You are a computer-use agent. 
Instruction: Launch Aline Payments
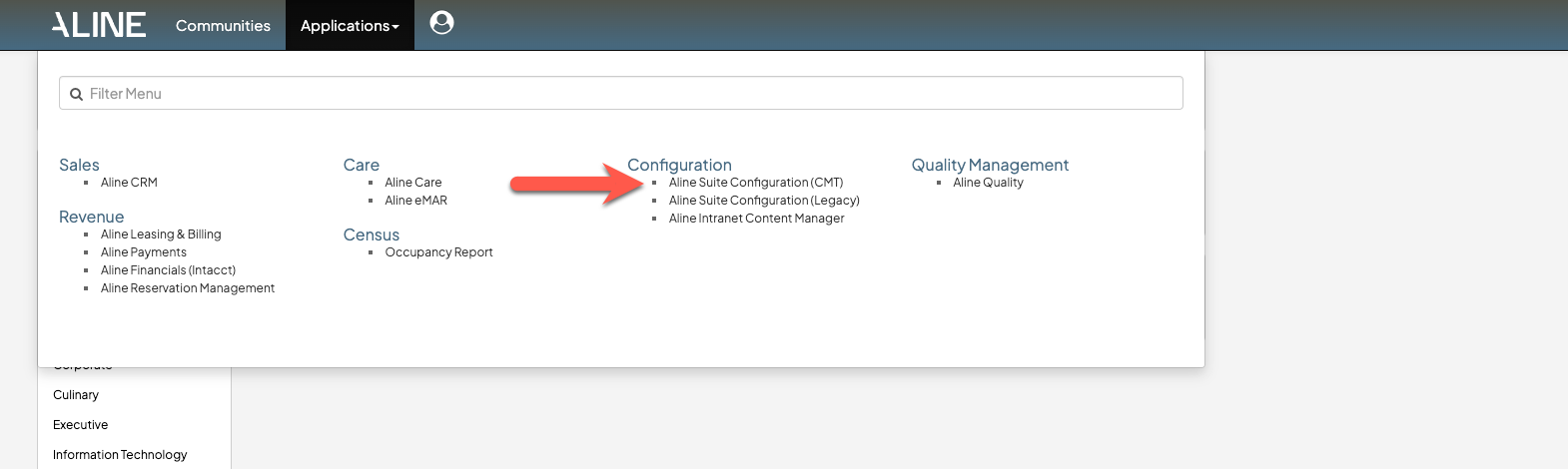144,252
